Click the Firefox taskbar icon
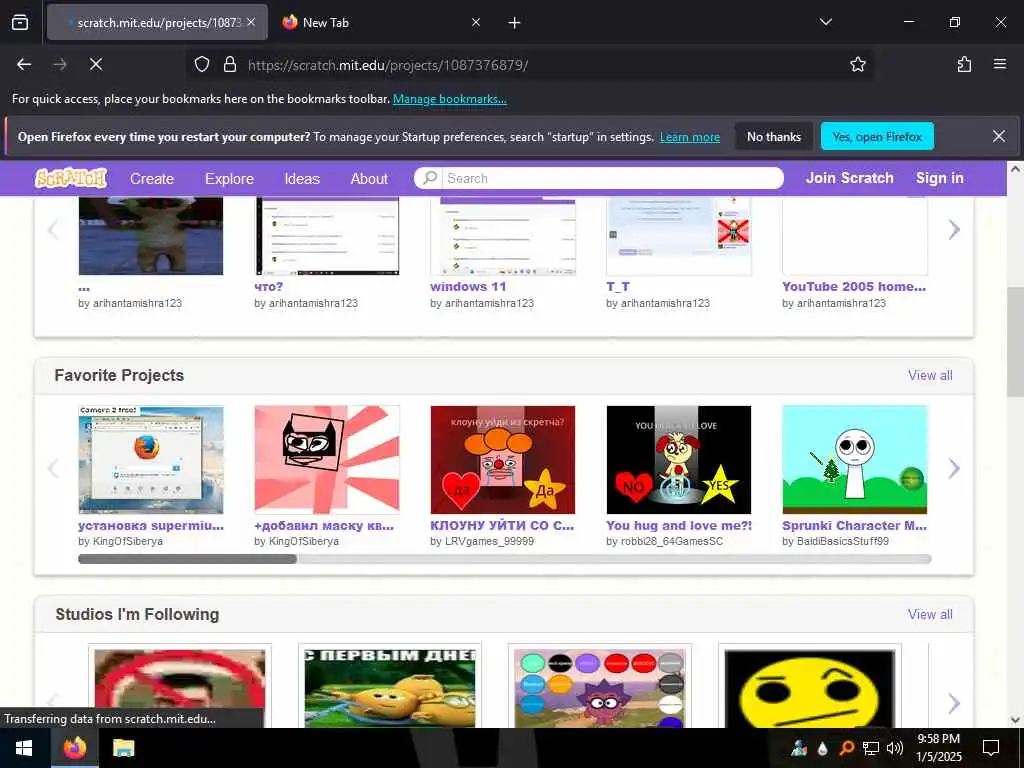The height and width of the screenshot is (768, 1024). coord(75,748)
